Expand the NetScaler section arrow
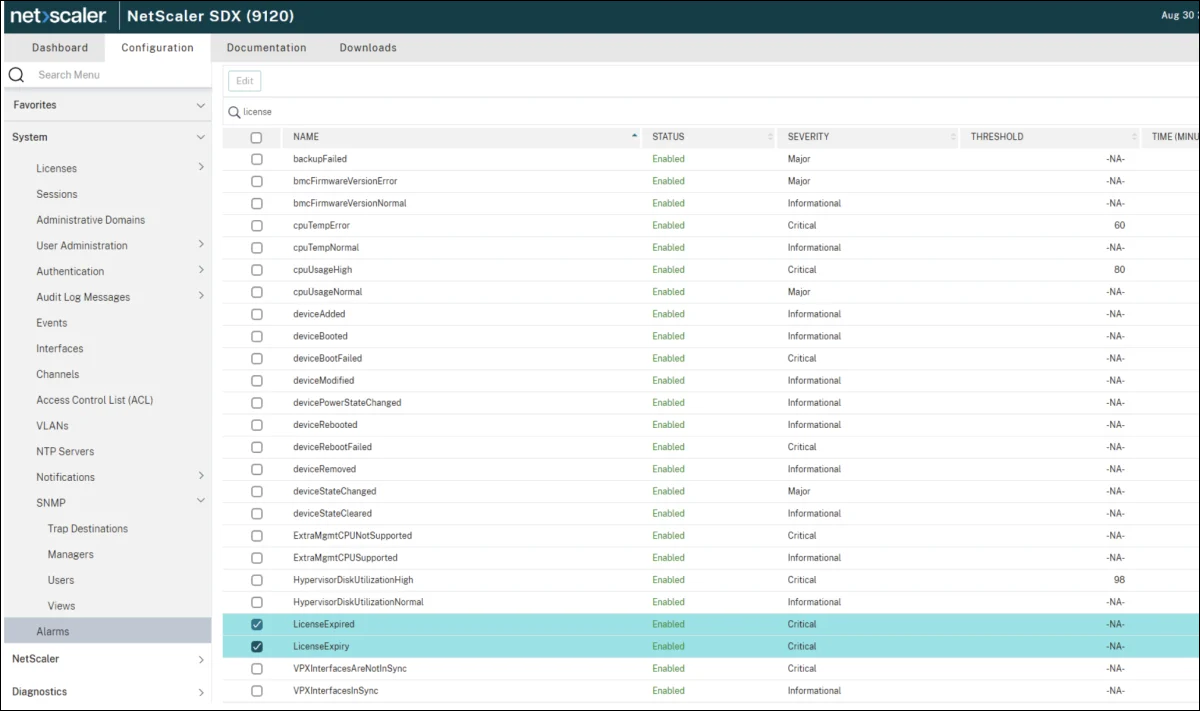The image size is (1200, 711). coord(201,660)
